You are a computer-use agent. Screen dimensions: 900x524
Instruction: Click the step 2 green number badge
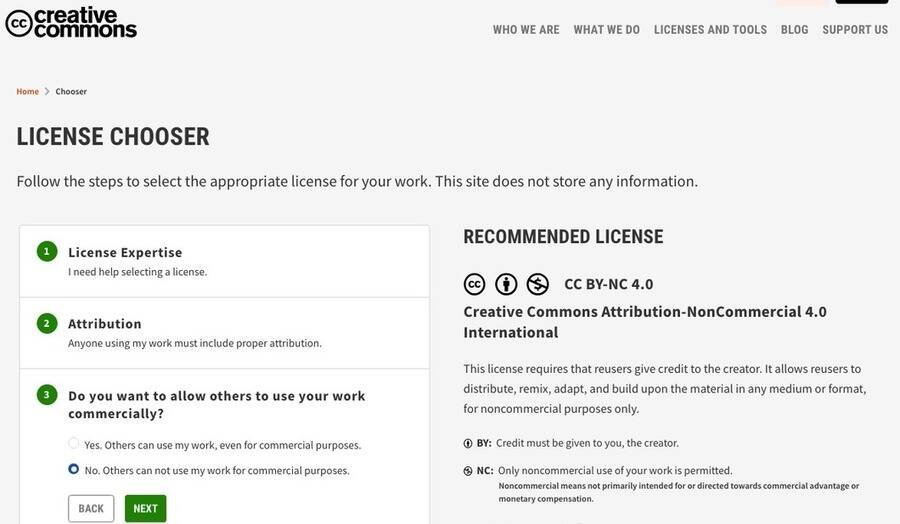pos(46,323)
